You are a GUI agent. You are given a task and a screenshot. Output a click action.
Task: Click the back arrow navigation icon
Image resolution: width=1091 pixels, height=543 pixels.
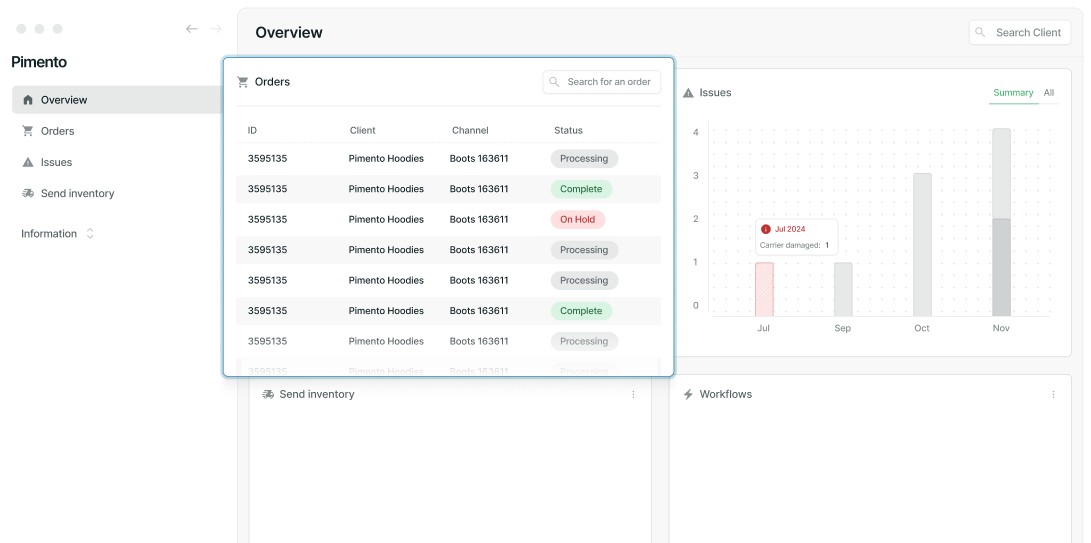(191, 29)
